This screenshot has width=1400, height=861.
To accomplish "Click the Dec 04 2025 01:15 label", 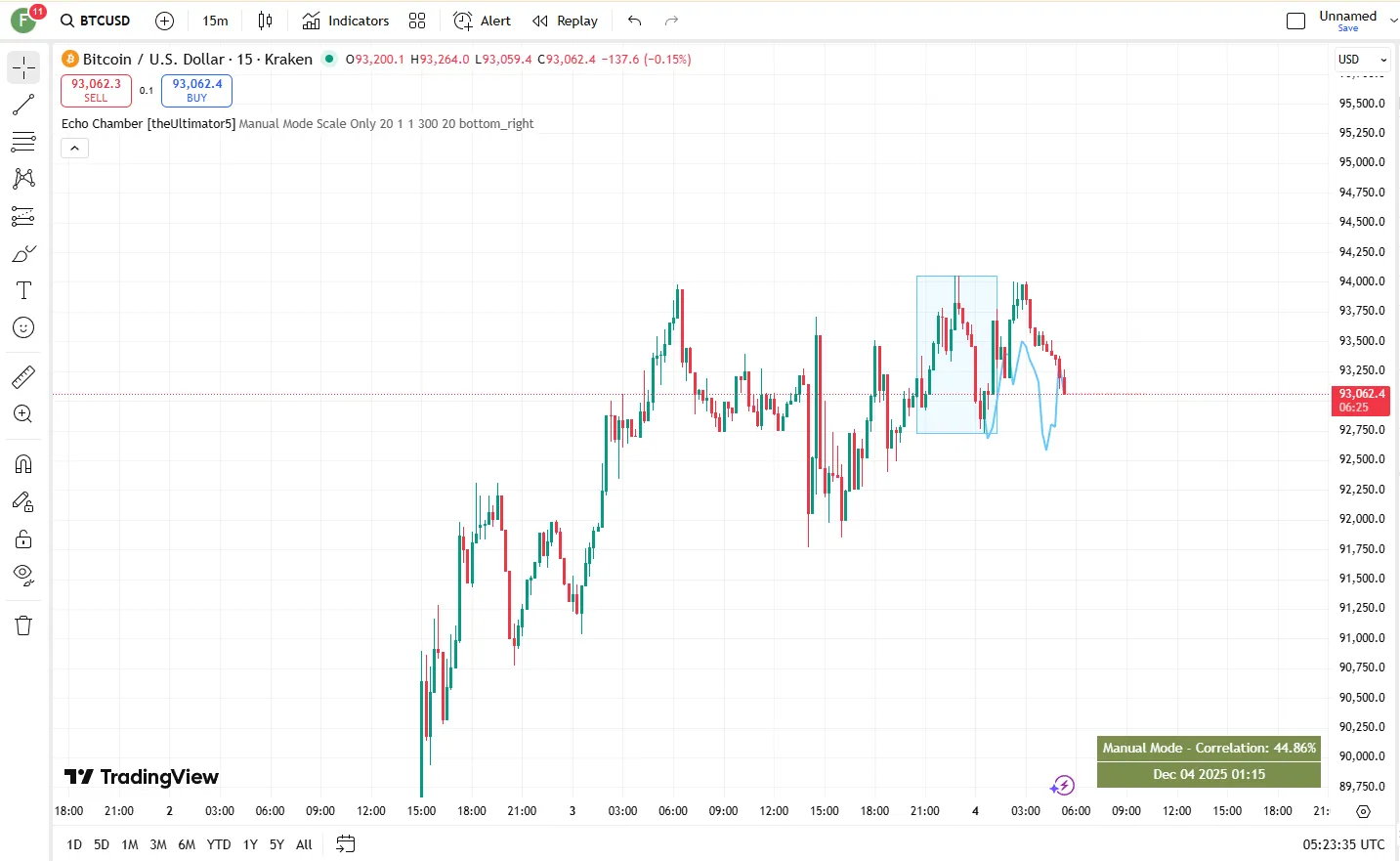I will (1209, 774).
